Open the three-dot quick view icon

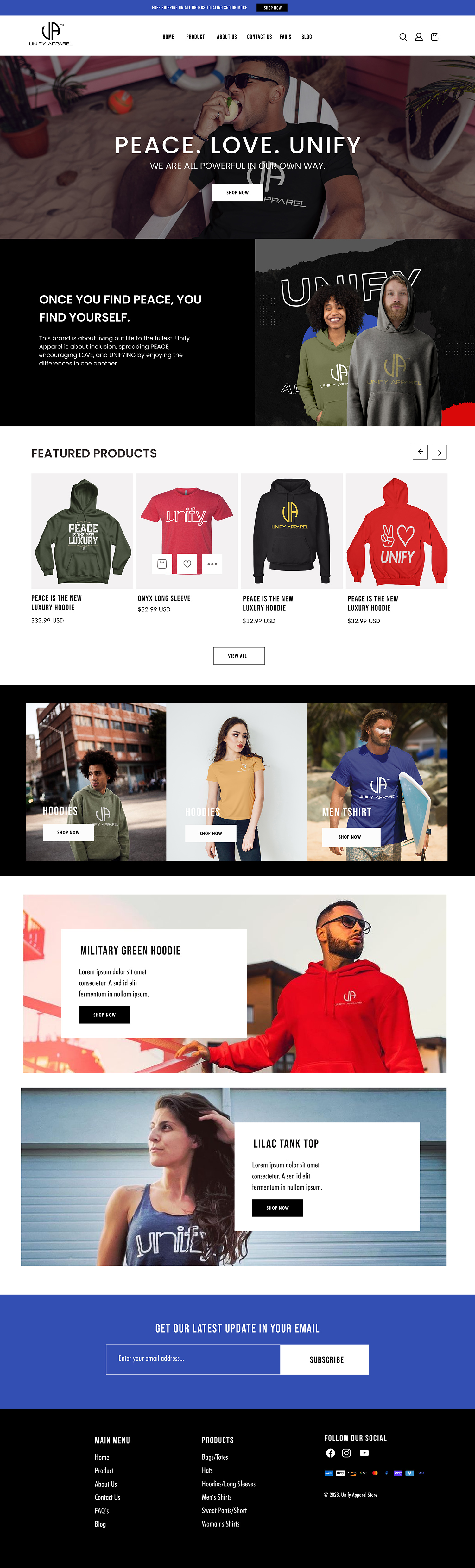pos(212,564)
